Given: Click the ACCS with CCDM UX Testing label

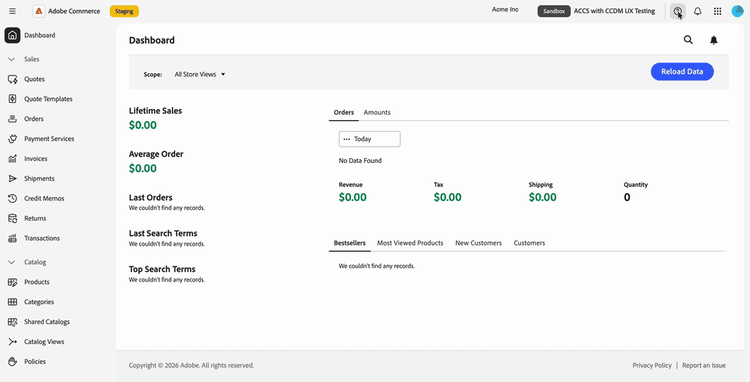Looking at the screenshot, I should (x=614, y=11).
